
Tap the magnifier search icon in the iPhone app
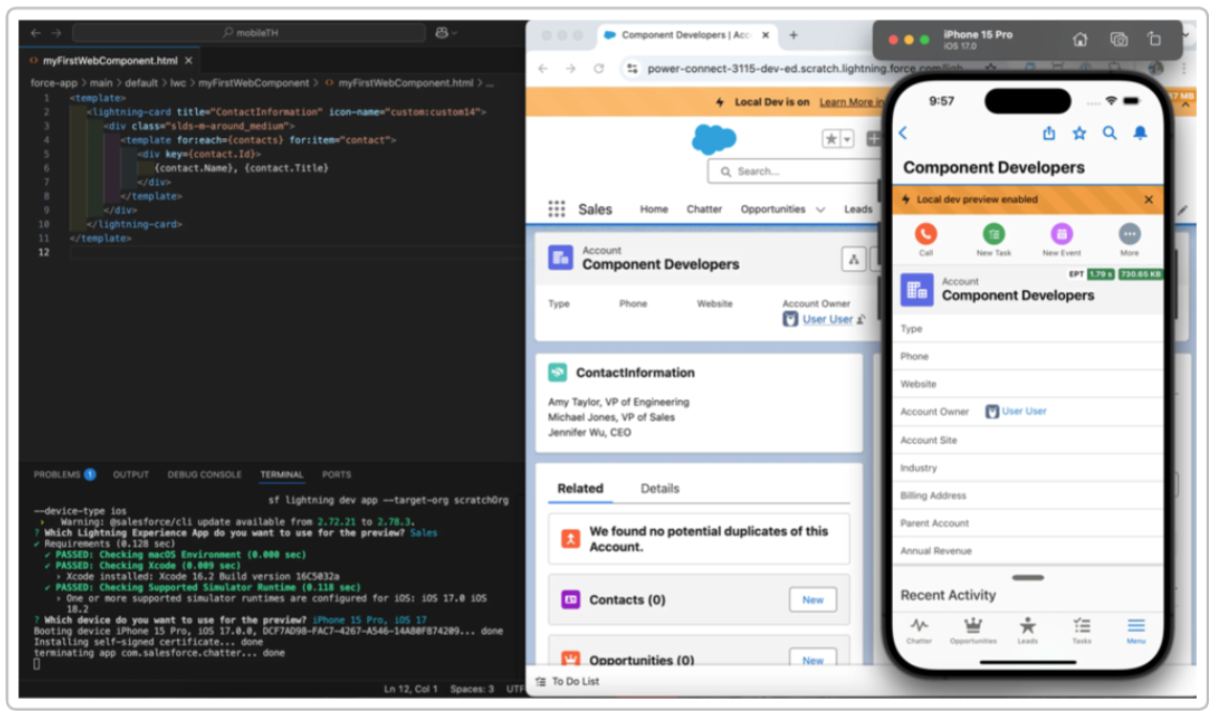[1109, 133]
